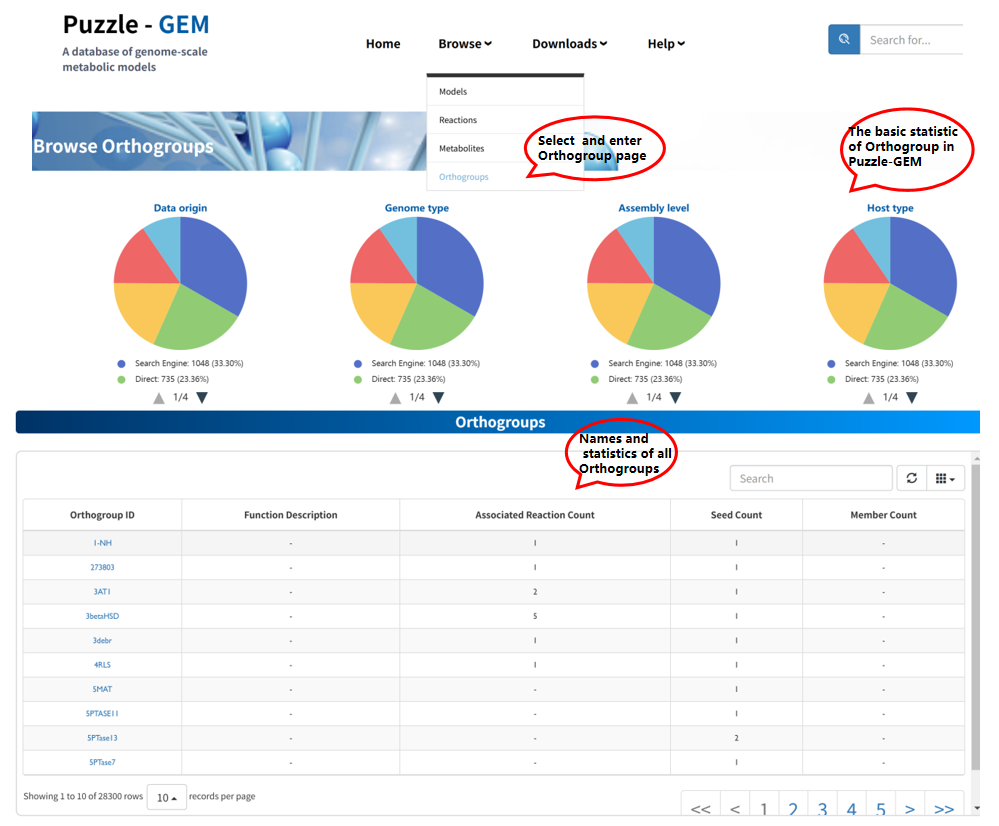Go to page 3 of results

point(822,808)
